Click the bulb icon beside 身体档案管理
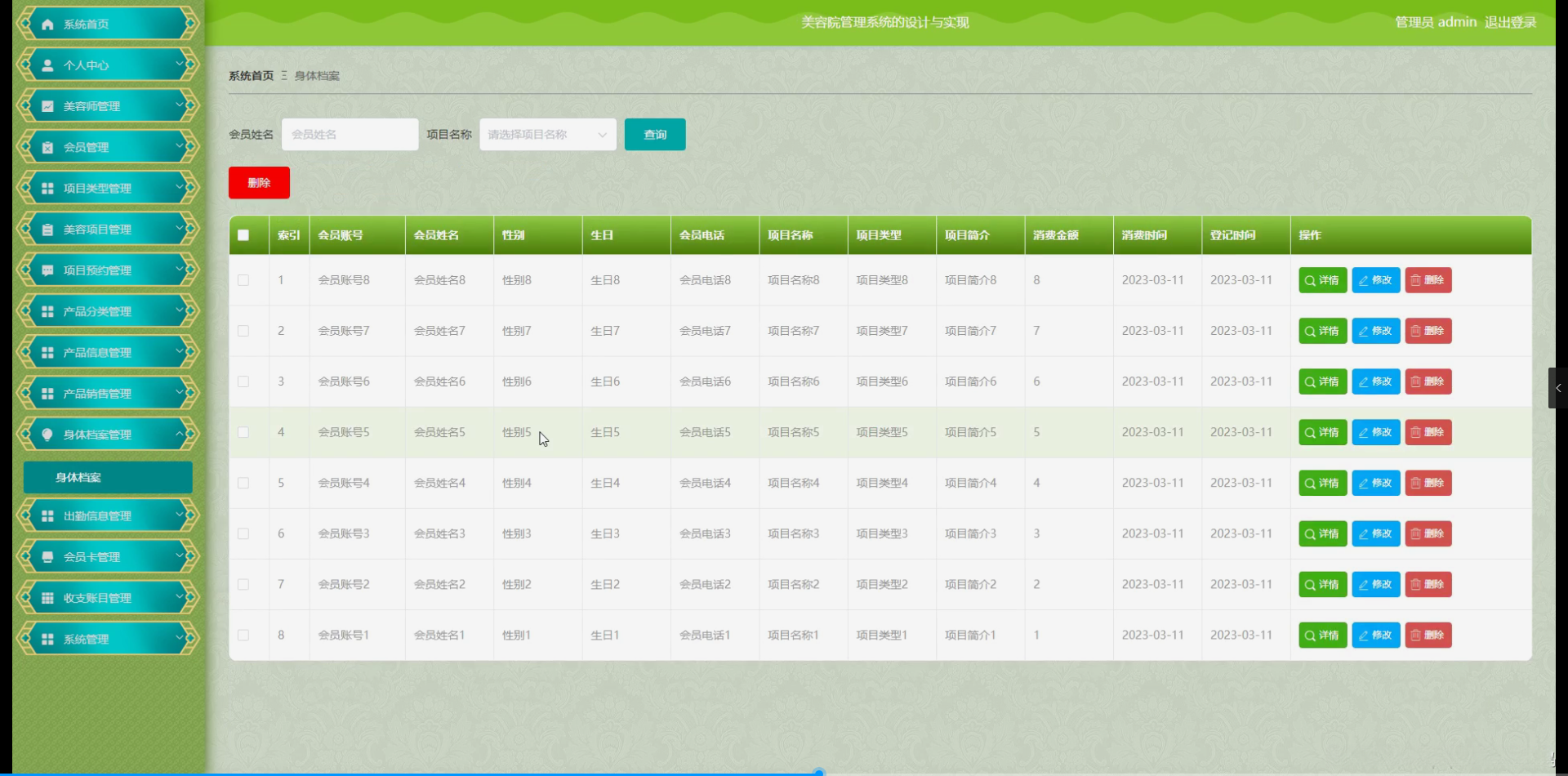 click(47, 435)
